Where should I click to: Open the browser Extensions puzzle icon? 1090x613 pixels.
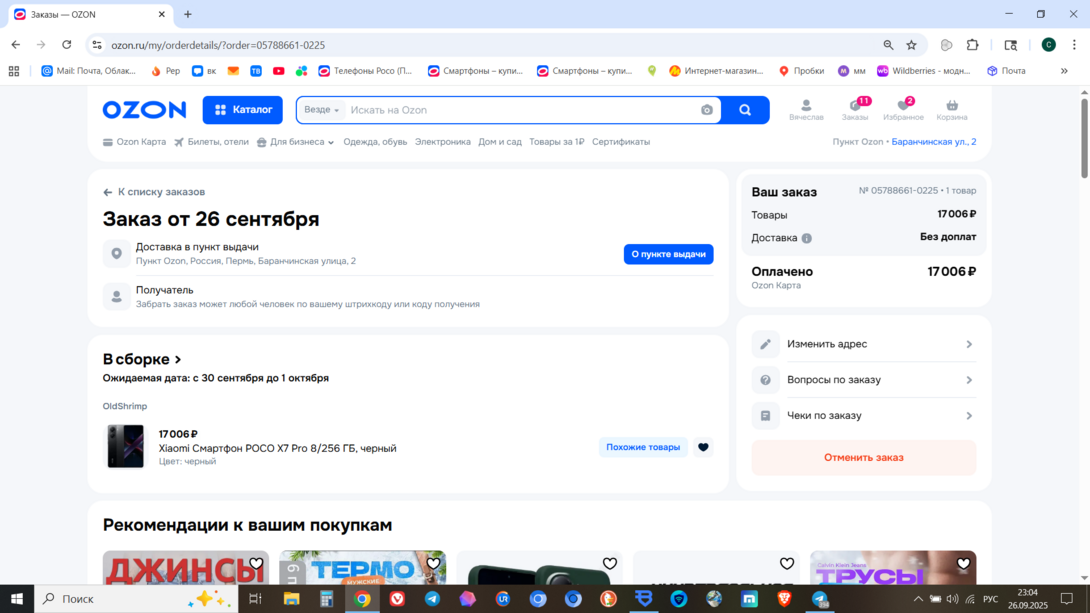[973, 45]
